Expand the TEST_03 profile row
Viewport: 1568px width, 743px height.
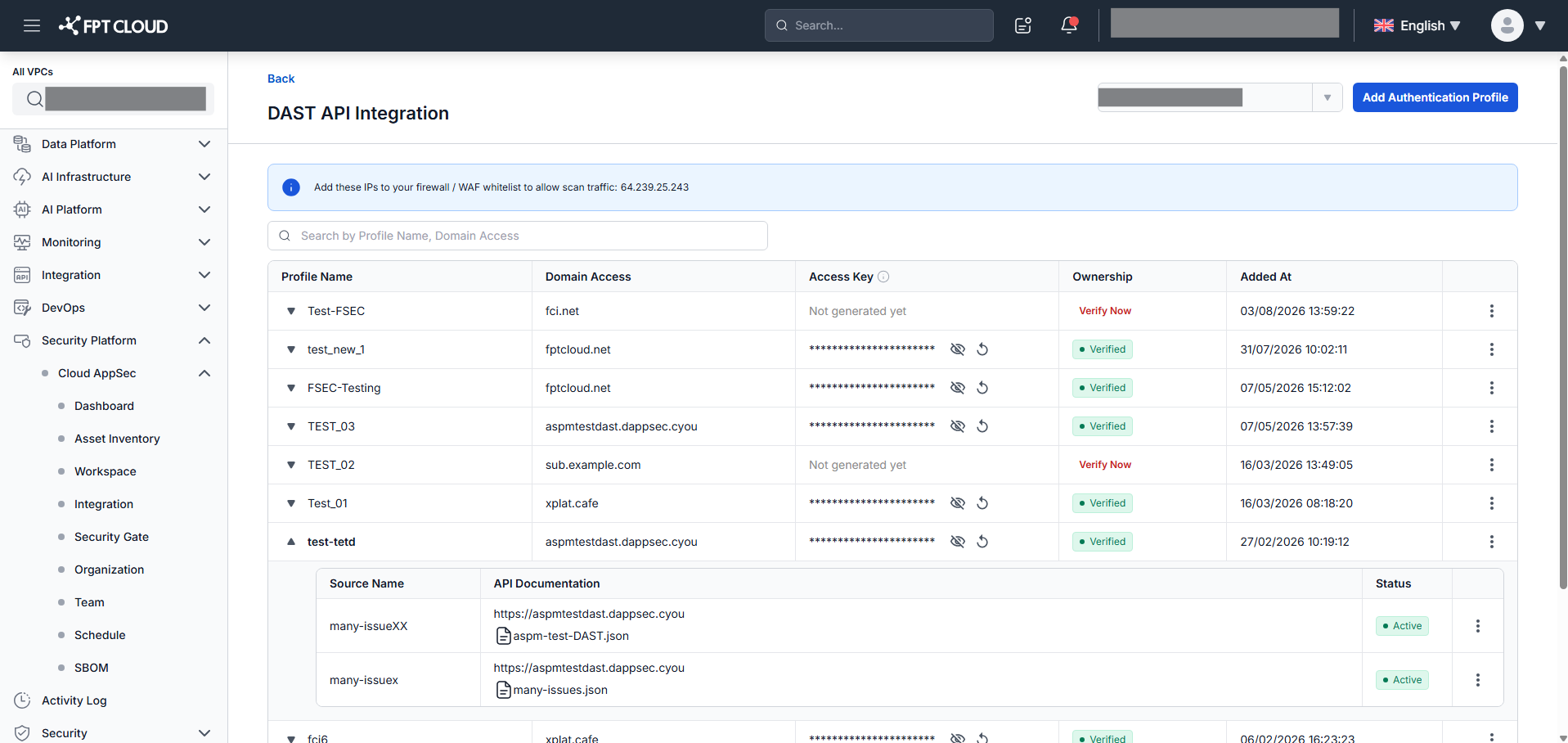click(x=291, y=426)
